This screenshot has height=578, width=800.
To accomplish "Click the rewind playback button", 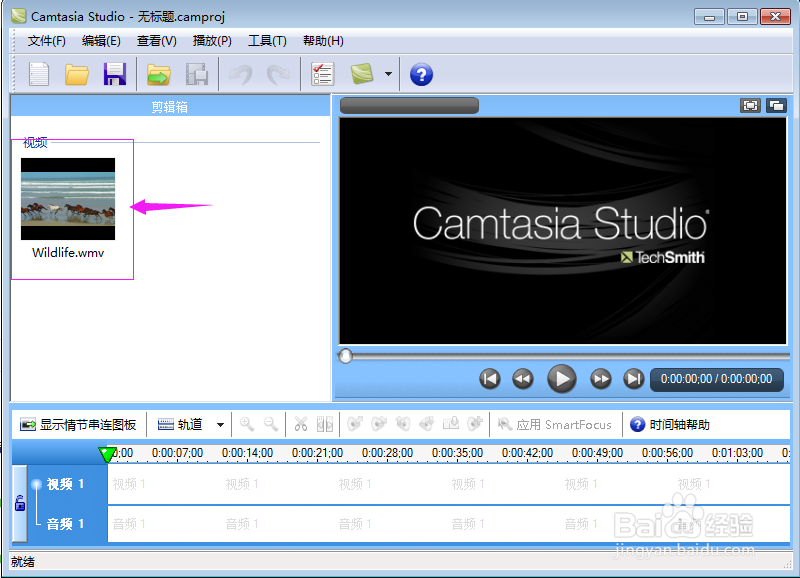I will [523, 379].
